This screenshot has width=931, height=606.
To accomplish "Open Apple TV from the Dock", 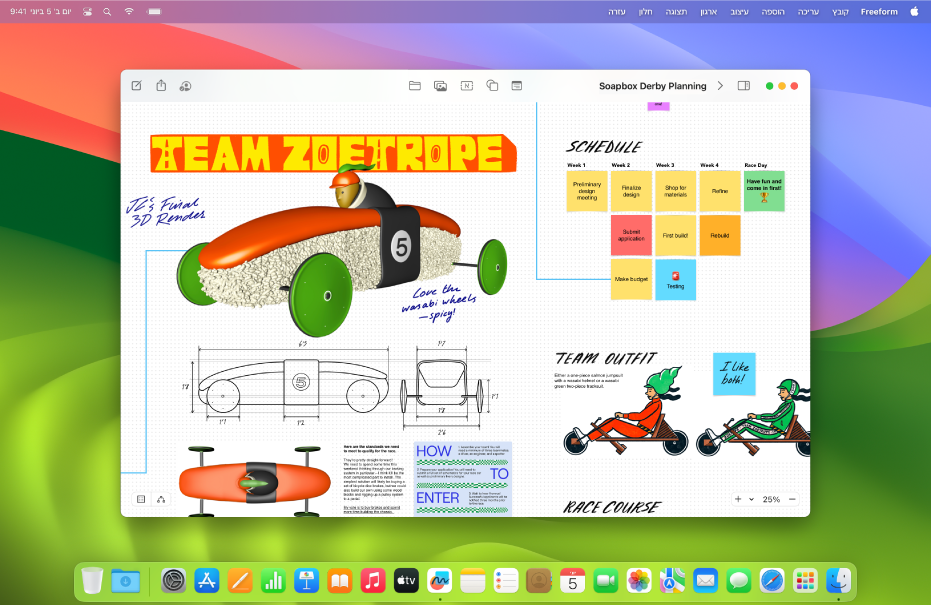I will coord(406,580).
